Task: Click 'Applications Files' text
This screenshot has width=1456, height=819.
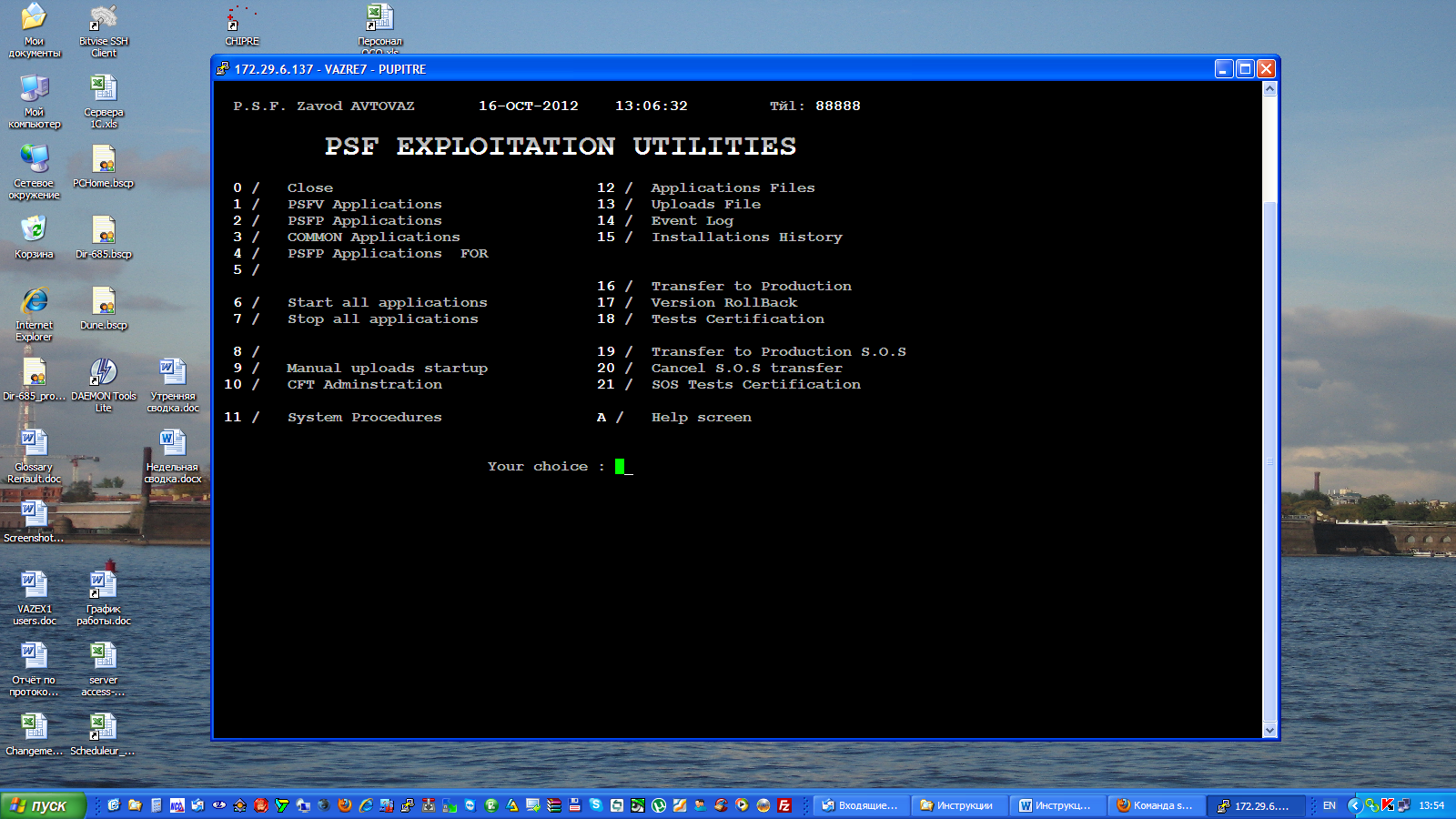Action: 733,187
